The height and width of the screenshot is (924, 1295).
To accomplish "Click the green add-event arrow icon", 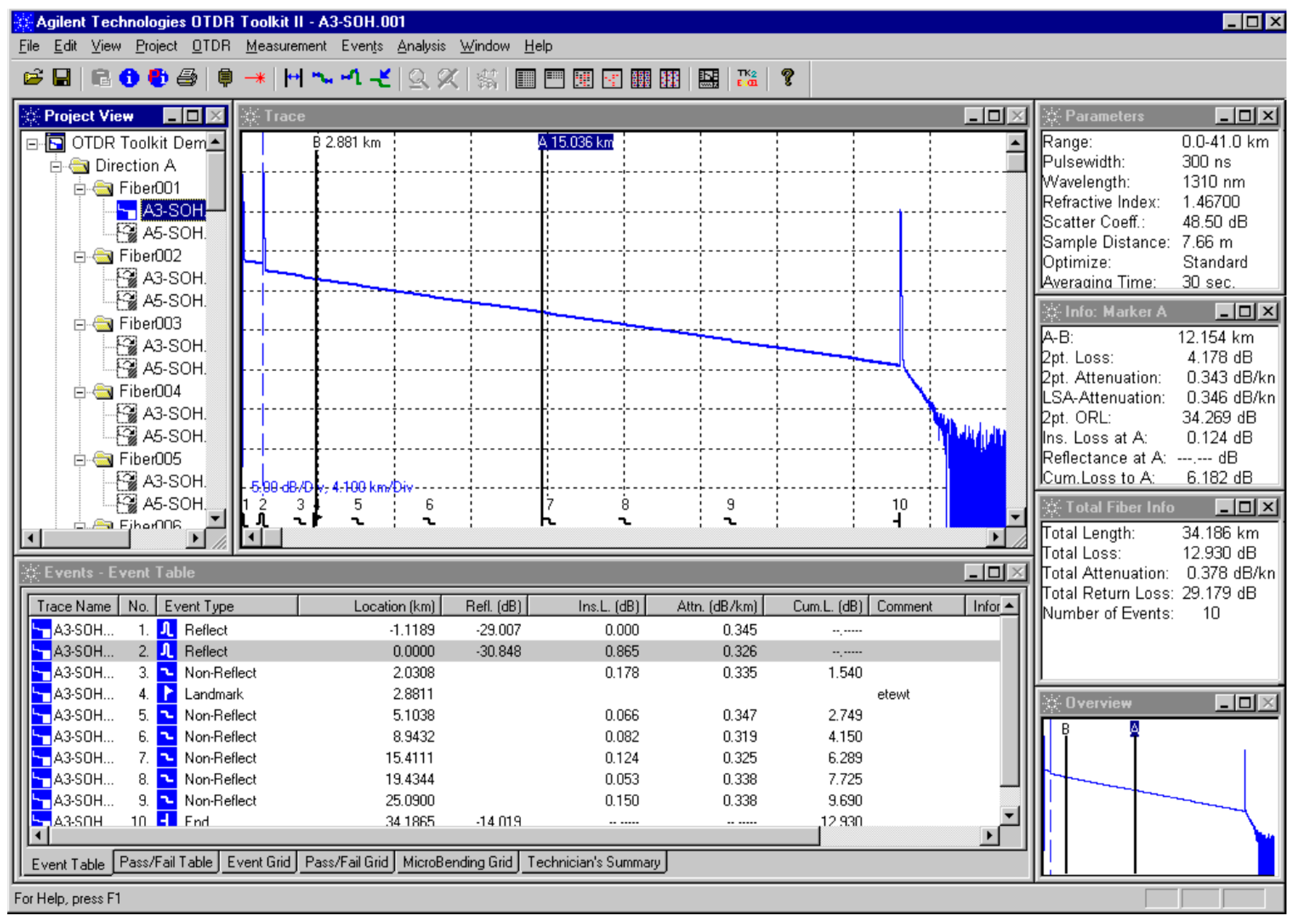I will point(380,78).
